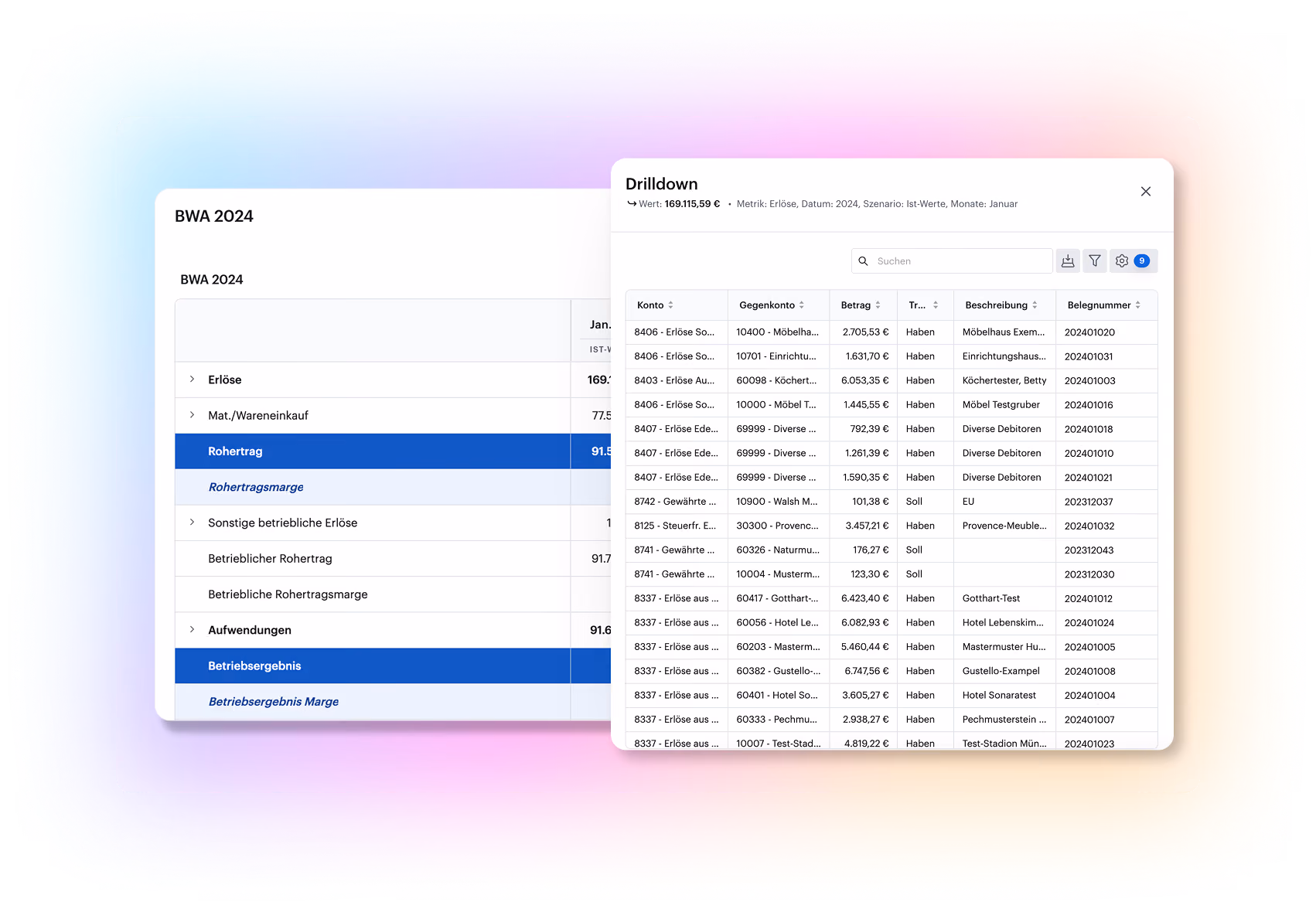Click the 2.938,27 € amount cell

click(x=863, y=719)
